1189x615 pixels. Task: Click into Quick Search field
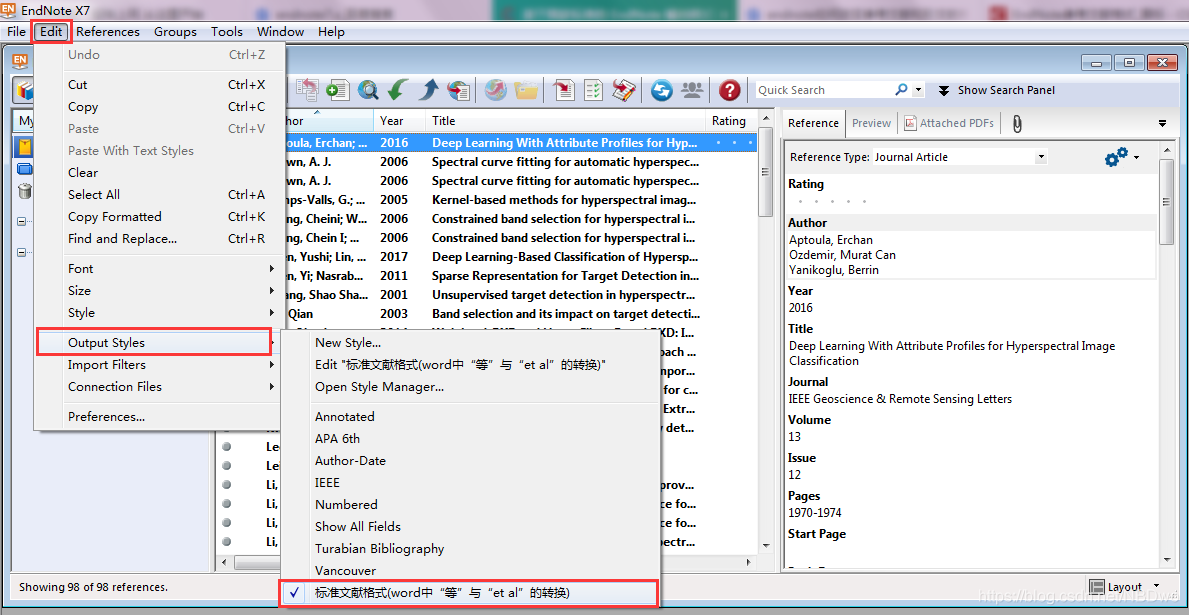click(825, 89)
